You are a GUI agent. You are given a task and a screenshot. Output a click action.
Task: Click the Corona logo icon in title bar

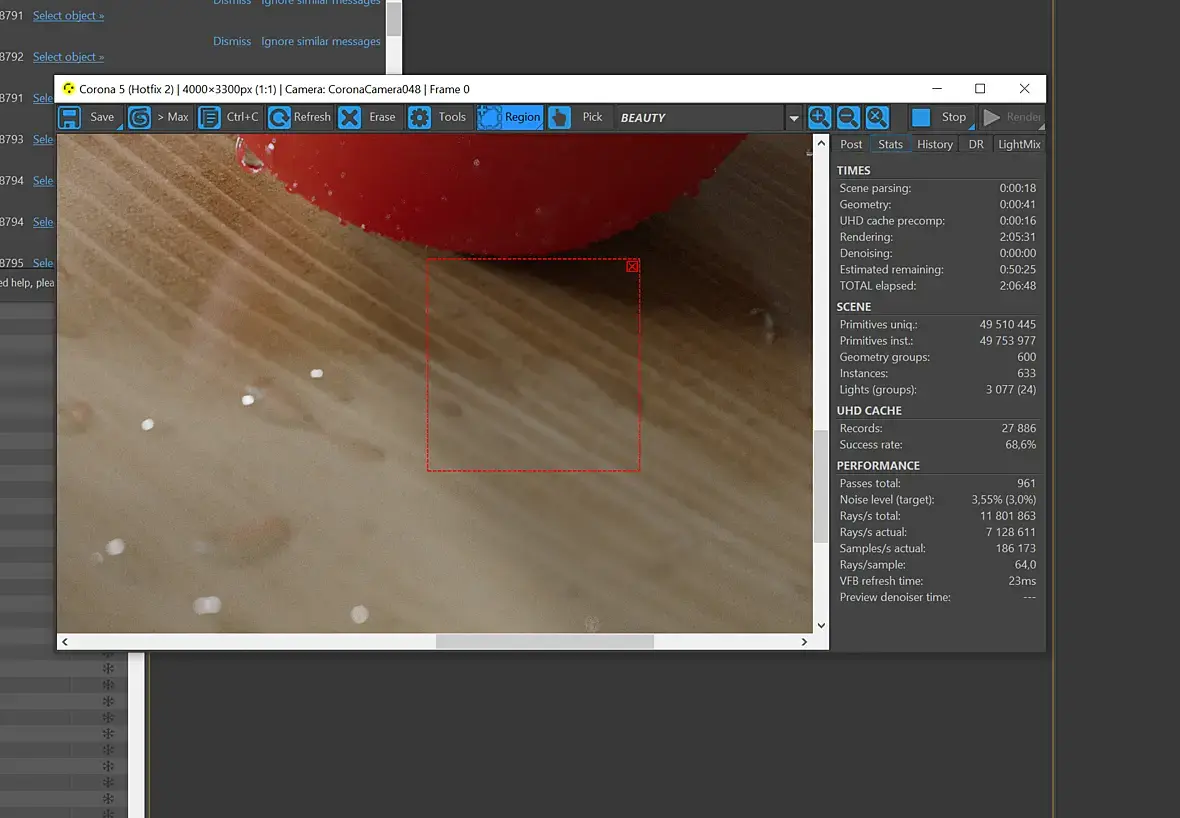tap(68, 89)
